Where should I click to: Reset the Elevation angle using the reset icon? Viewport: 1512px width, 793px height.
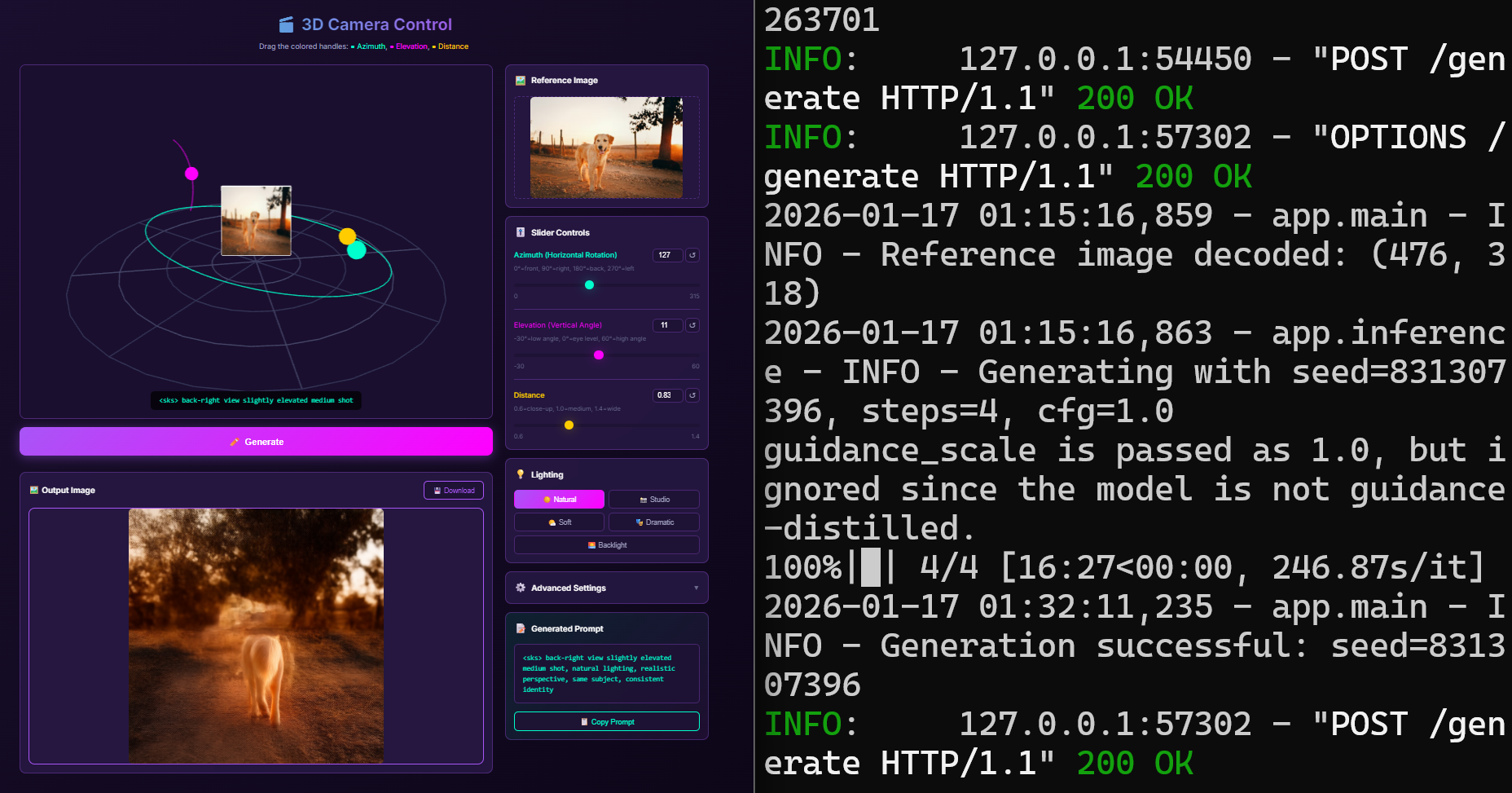pos(692,325)
